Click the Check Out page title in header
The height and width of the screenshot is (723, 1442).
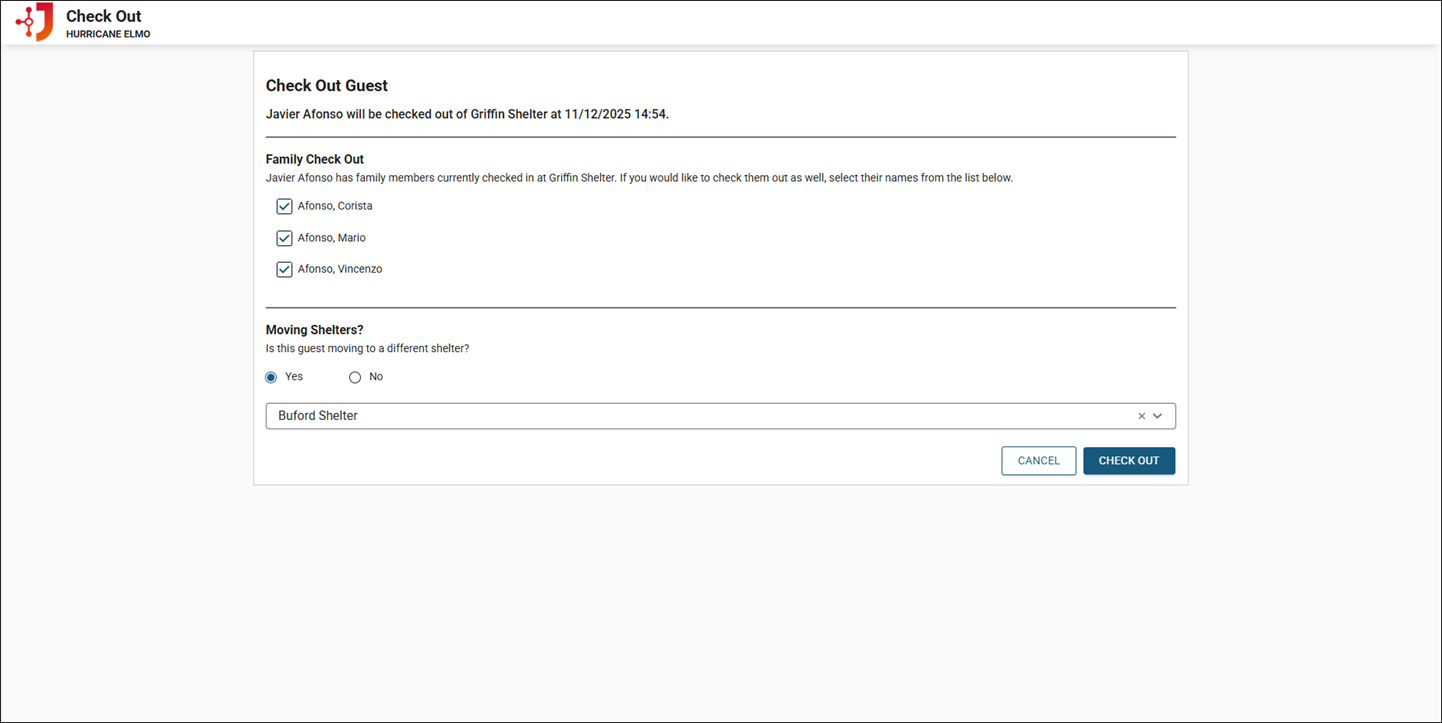click(104, 16)
